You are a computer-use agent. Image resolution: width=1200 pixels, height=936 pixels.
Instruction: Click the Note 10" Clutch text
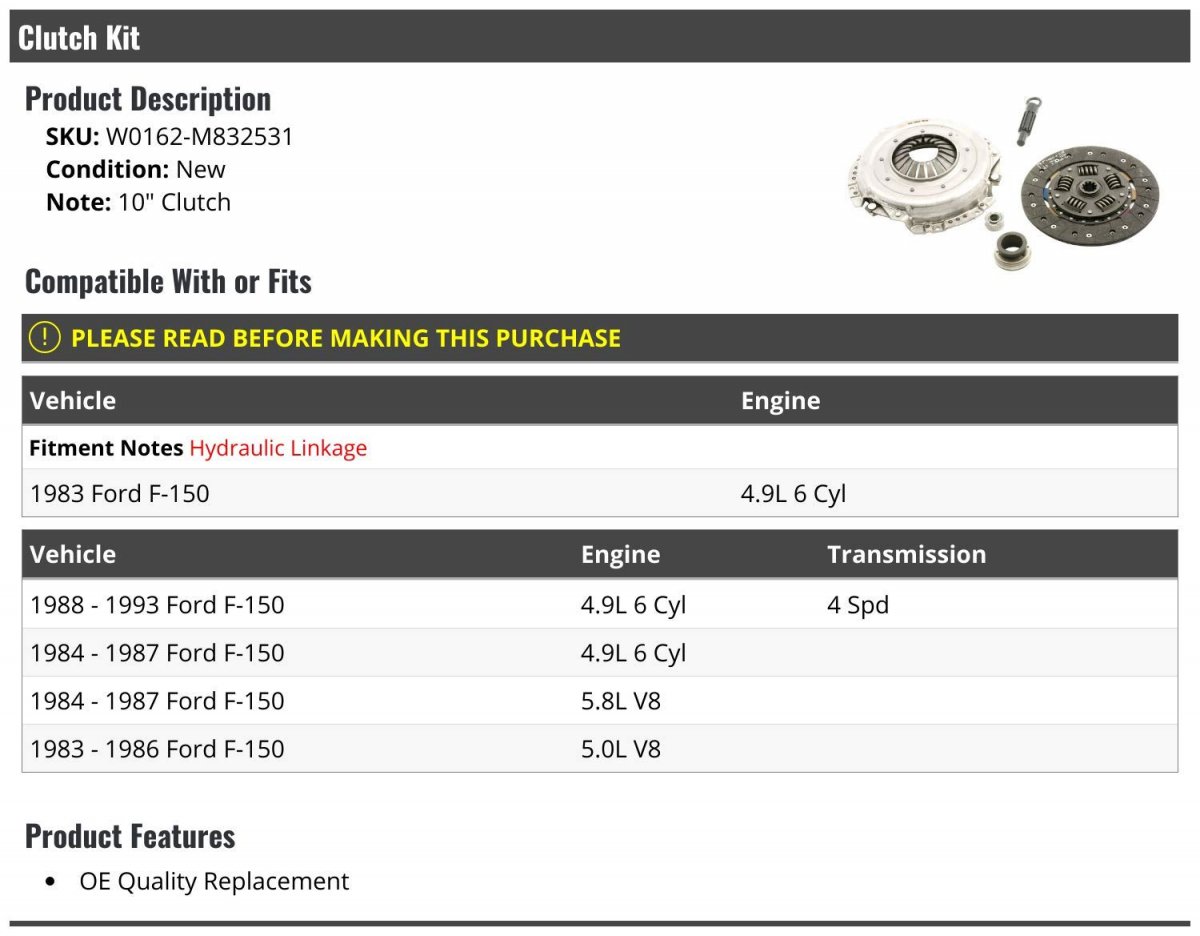coord(138,202)
